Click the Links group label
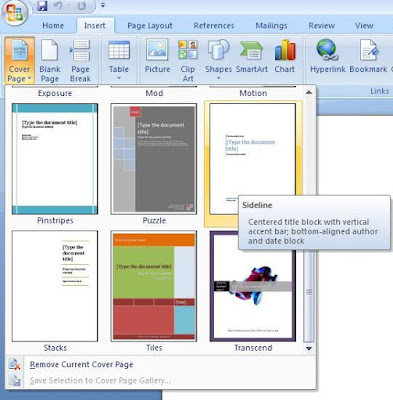 tap(379, 91)
